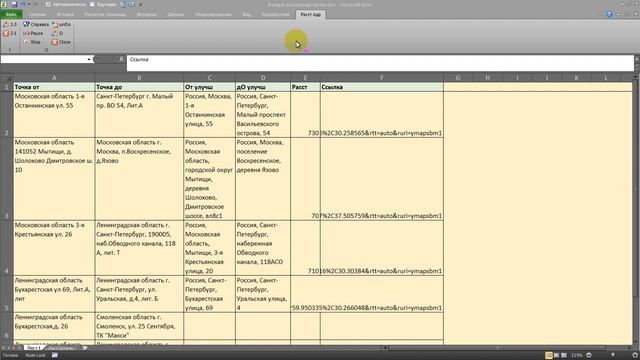This screenshot has width=640, height=360.
Task: Click the Справка help button in ribbon
Action: point(36,24)
